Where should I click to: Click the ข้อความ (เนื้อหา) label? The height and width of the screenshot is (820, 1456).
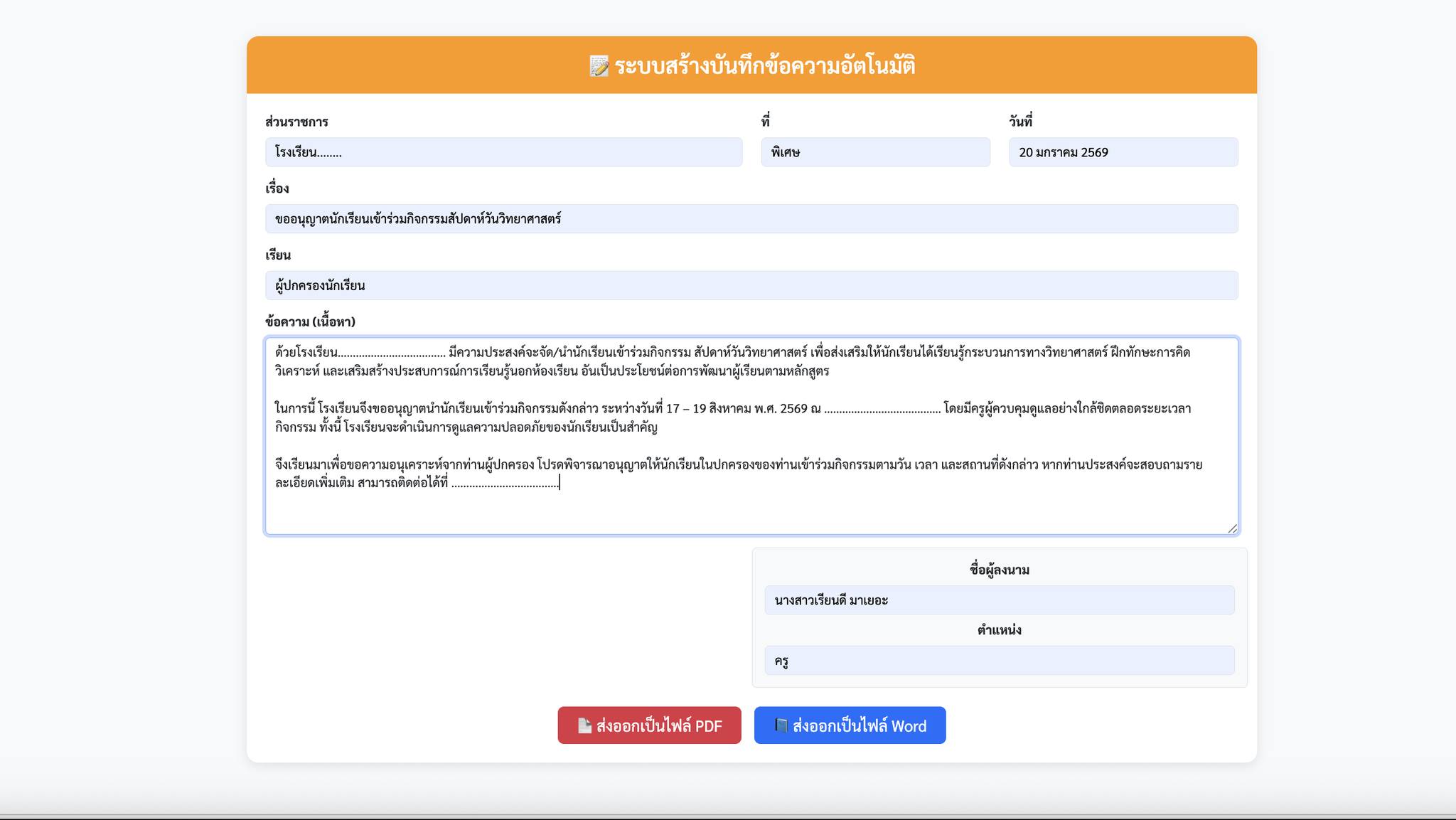pyautogui.click(x=310, y=321)
